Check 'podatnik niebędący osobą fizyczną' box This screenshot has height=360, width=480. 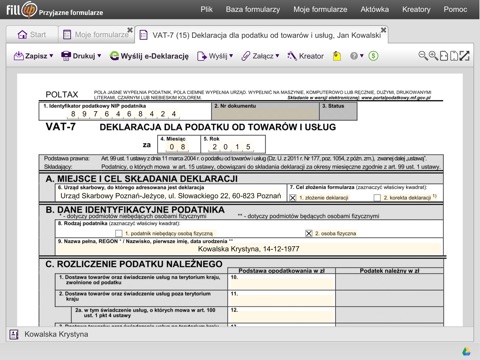[119, 233]
